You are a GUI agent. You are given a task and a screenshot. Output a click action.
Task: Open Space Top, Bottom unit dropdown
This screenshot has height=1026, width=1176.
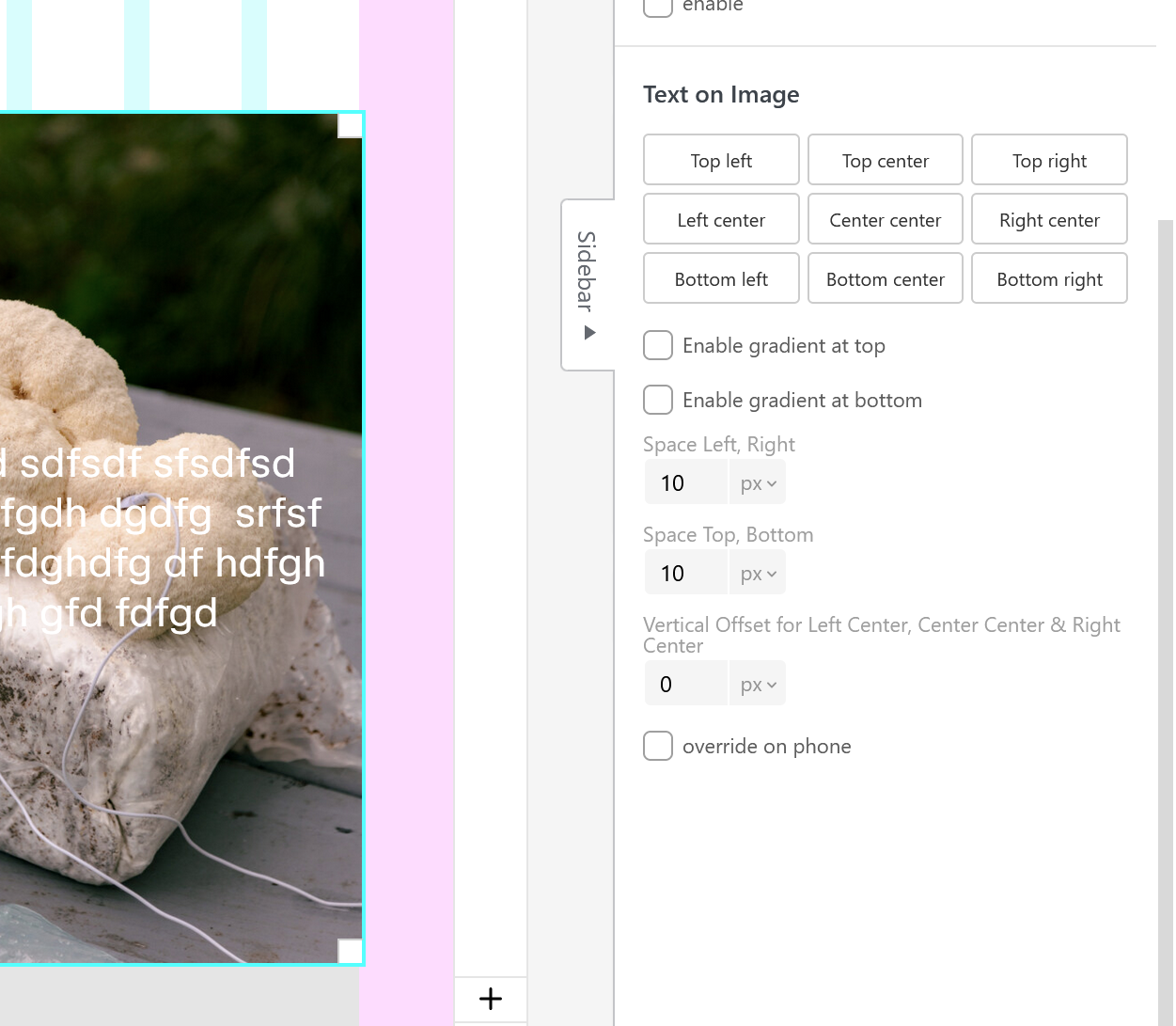(x=758, y=574)
